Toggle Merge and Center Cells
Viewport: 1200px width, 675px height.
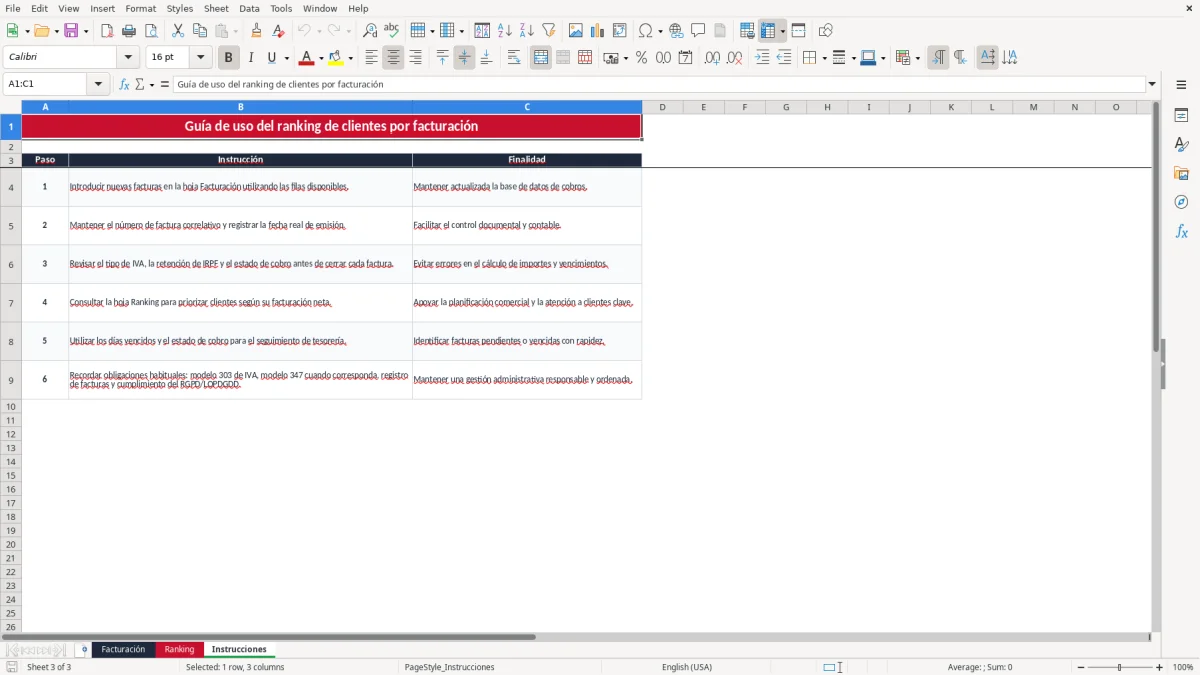[x=541, y=58]
